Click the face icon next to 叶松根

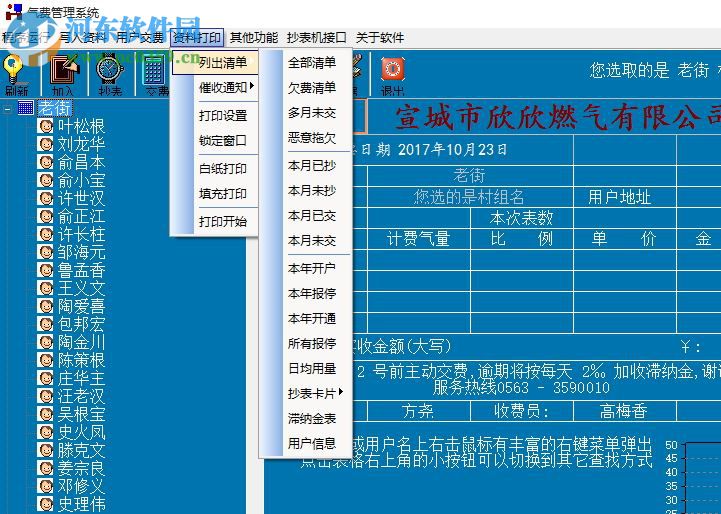[x=45, y=126]
